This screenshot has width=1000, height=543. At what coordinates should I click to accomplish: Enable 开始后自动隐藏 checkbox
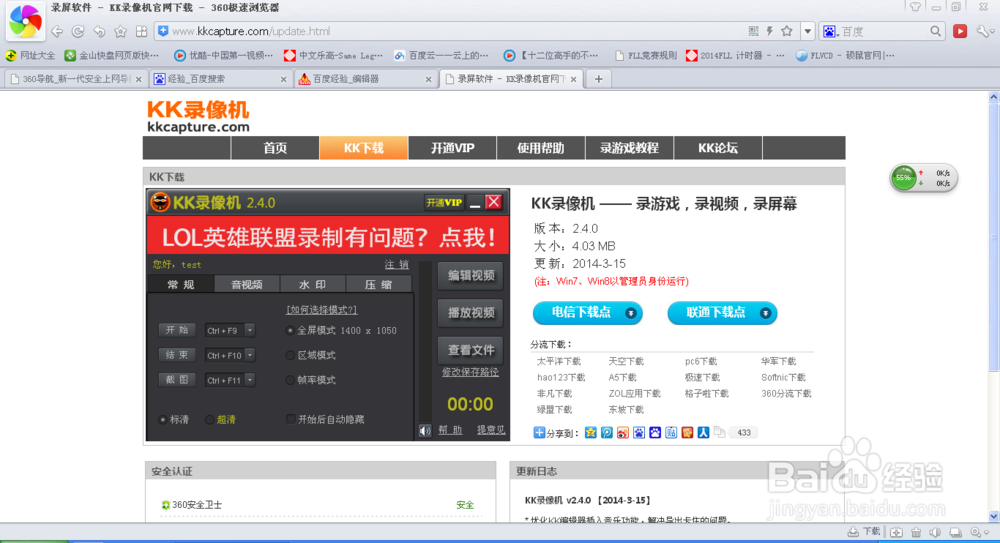pyautogui.click(x=291, y=419)
